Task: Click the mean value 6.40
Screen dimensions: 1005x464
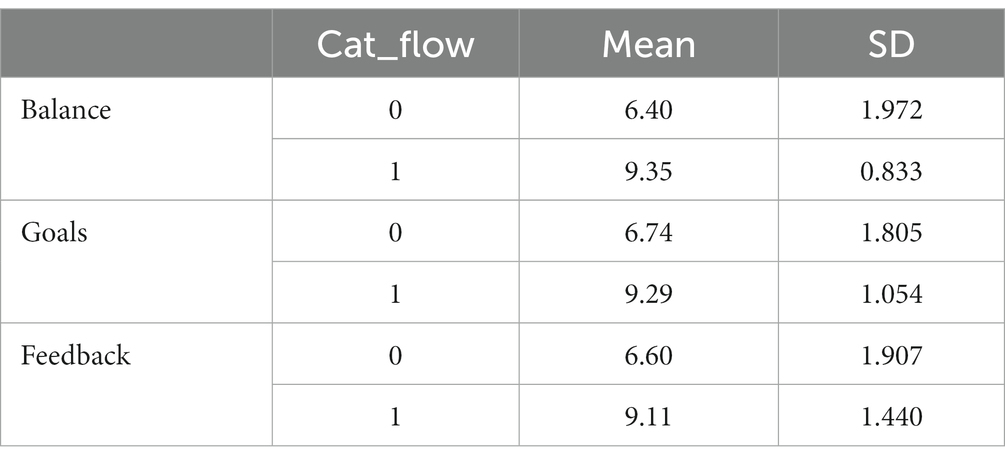Action: coord(649,110)
